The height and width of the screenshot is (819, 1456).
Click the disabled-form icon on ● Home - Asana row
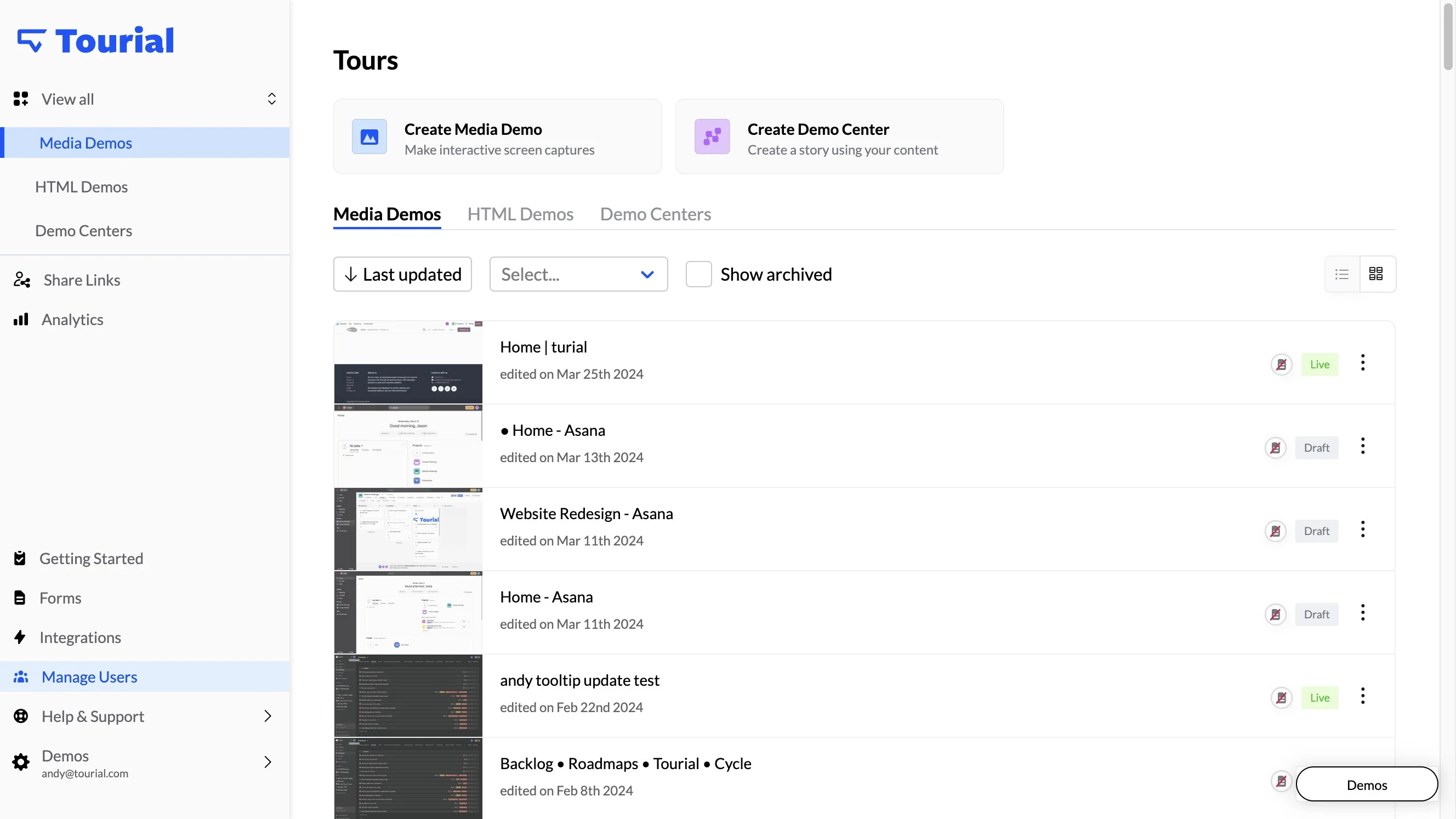tap(1275, 448)
